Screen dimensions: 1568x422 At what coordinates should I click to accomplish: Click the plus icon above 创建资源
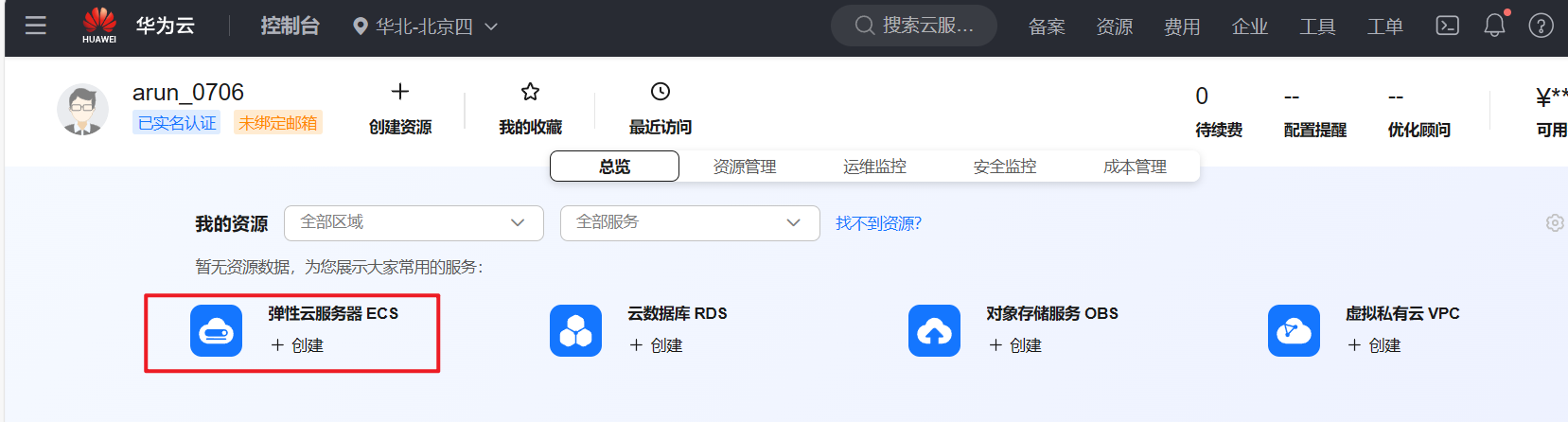400,92
